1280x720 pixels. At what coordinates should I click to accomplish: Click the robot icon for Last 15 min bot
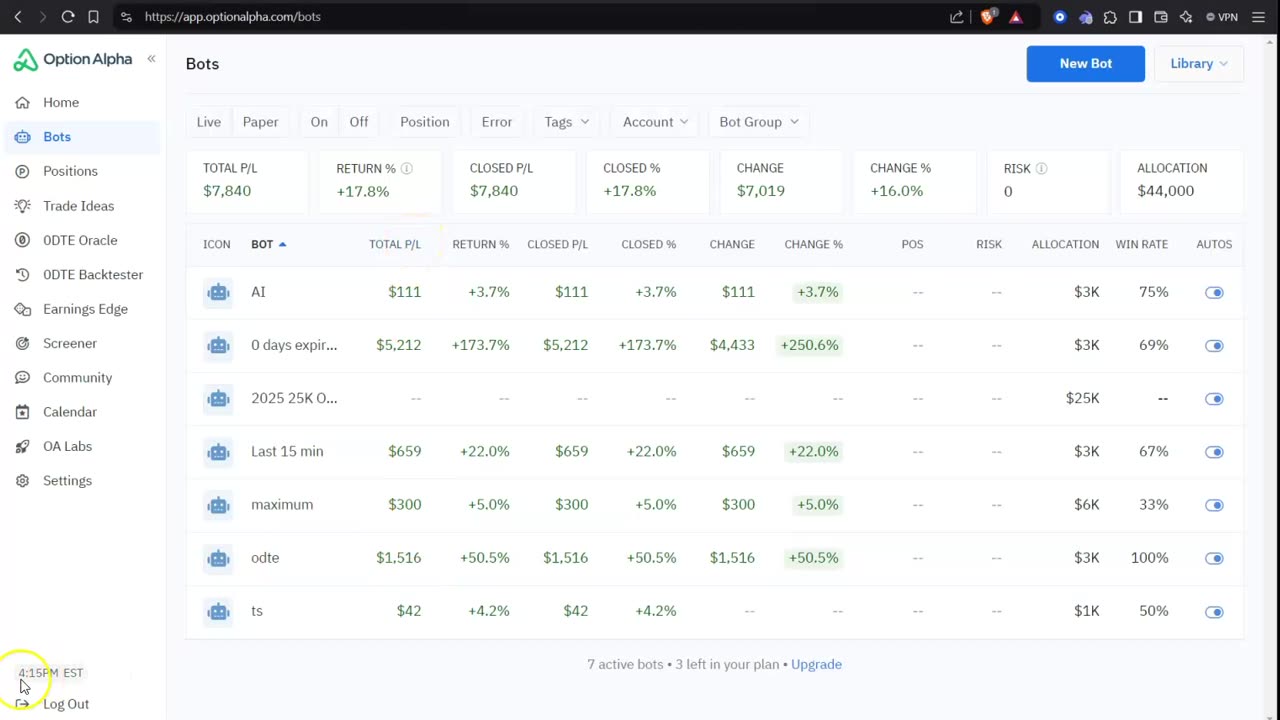click(x=218, y=451)
